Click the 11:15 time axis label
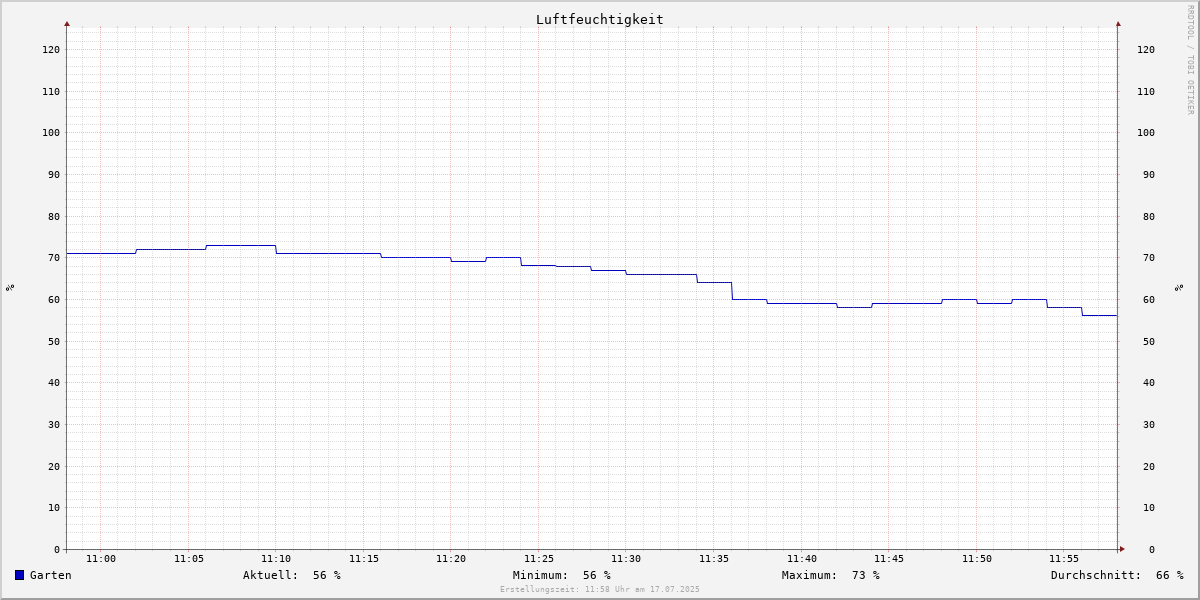 (x=364, y=559)
